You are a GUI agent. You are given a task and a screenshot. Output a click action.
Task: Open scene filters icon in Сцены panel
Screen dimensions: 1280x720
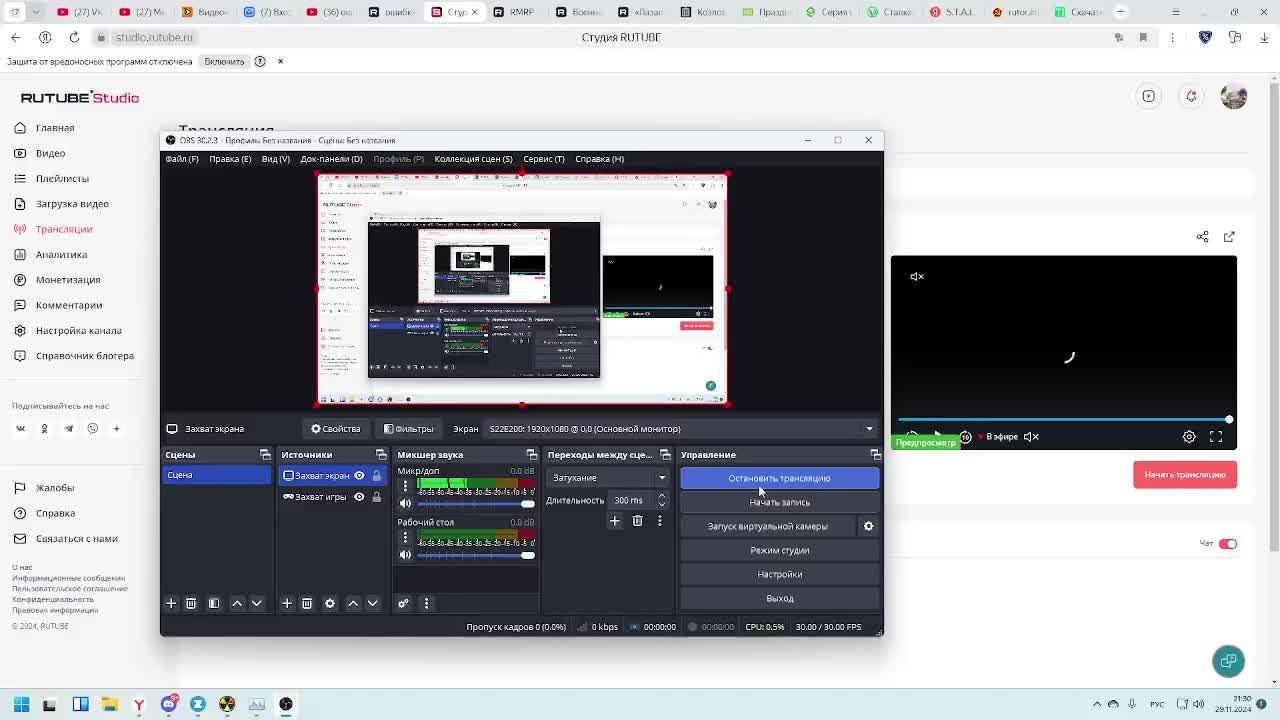[214, 603]
